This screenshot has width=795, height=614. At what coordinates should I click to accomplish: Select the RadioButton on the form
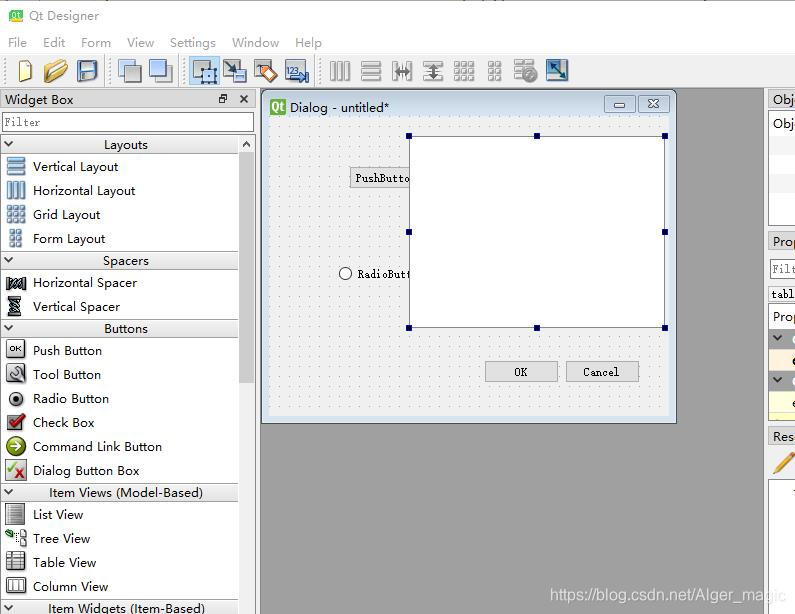click(x=374, y=274)
